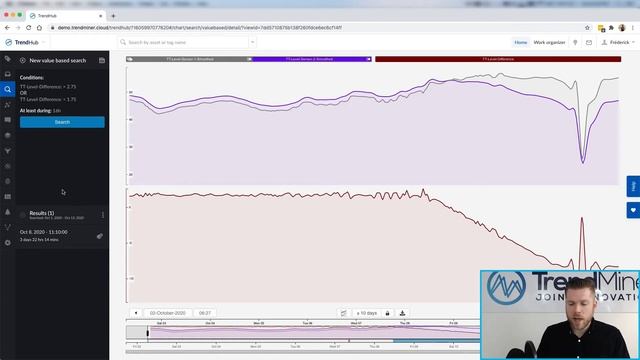Screen dimensions: 640x360
Task: Select the magnifier Search tool in the sidebar
Action: point(7,89)
